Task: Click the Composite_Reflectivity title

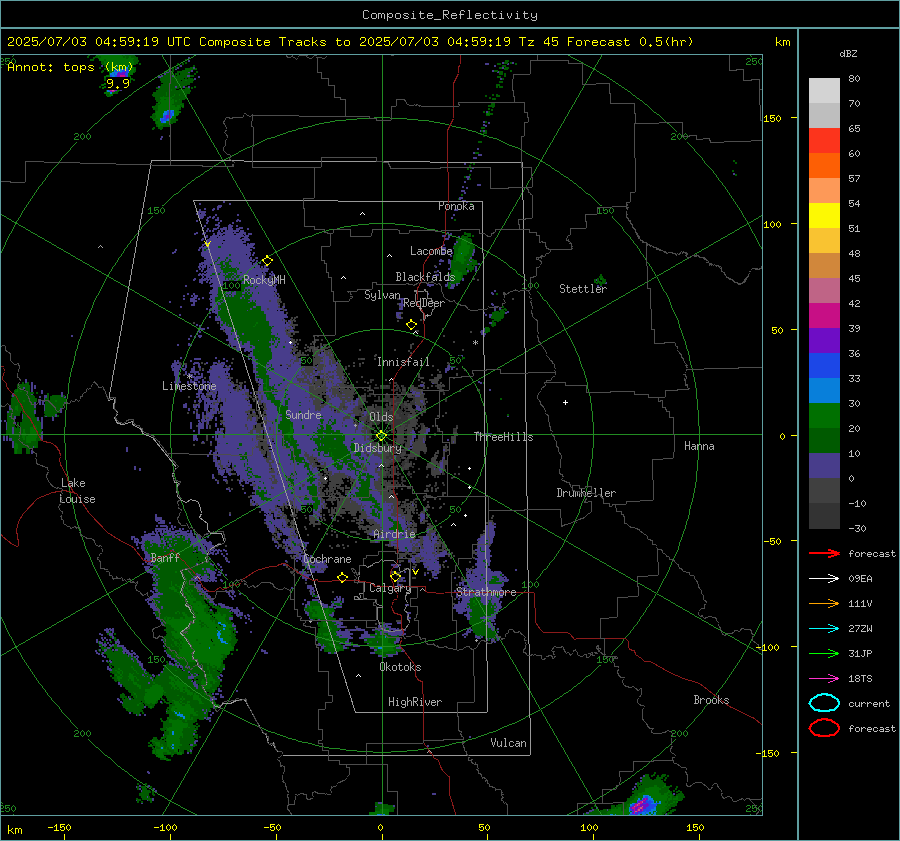Action: 450,15
